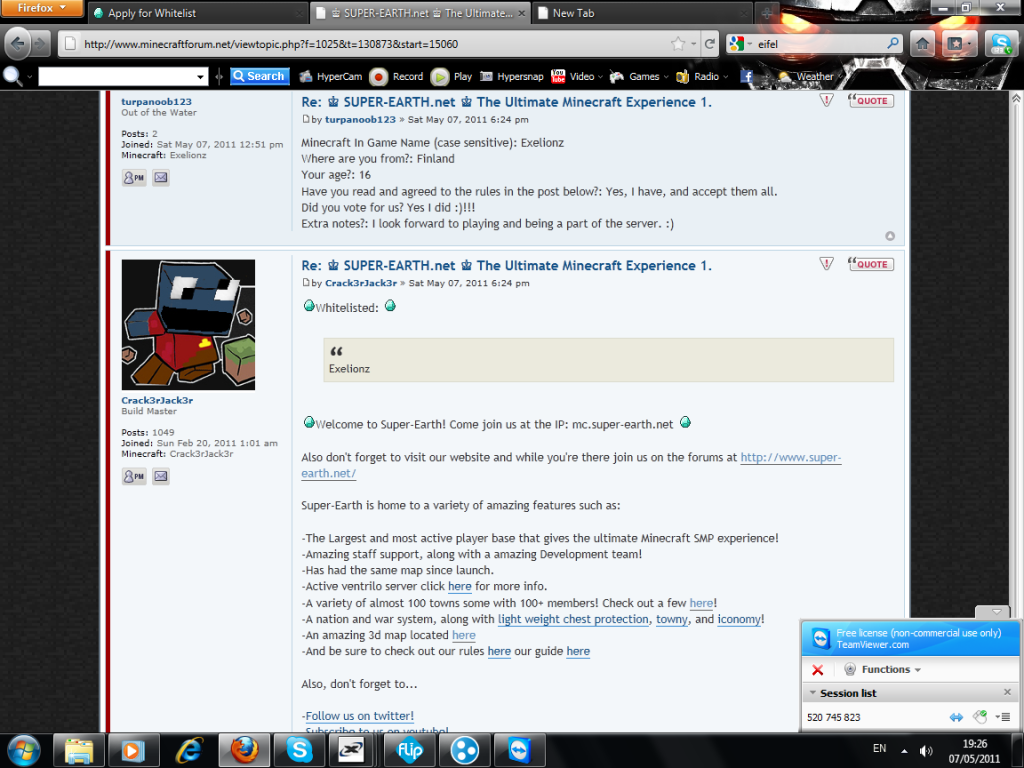Jump to top using turpanoob123's post arrow
The image size is (1024, 768).
[889, 236]
